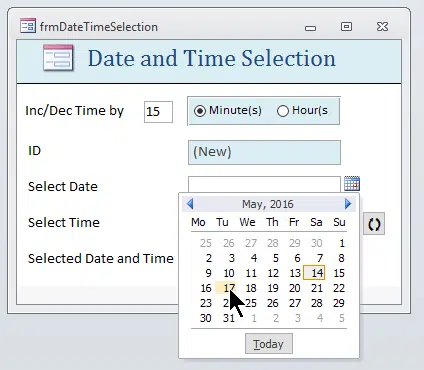424x370 pixels.
Task: Click the May, 2016 month header
Action: pos(268,204)
